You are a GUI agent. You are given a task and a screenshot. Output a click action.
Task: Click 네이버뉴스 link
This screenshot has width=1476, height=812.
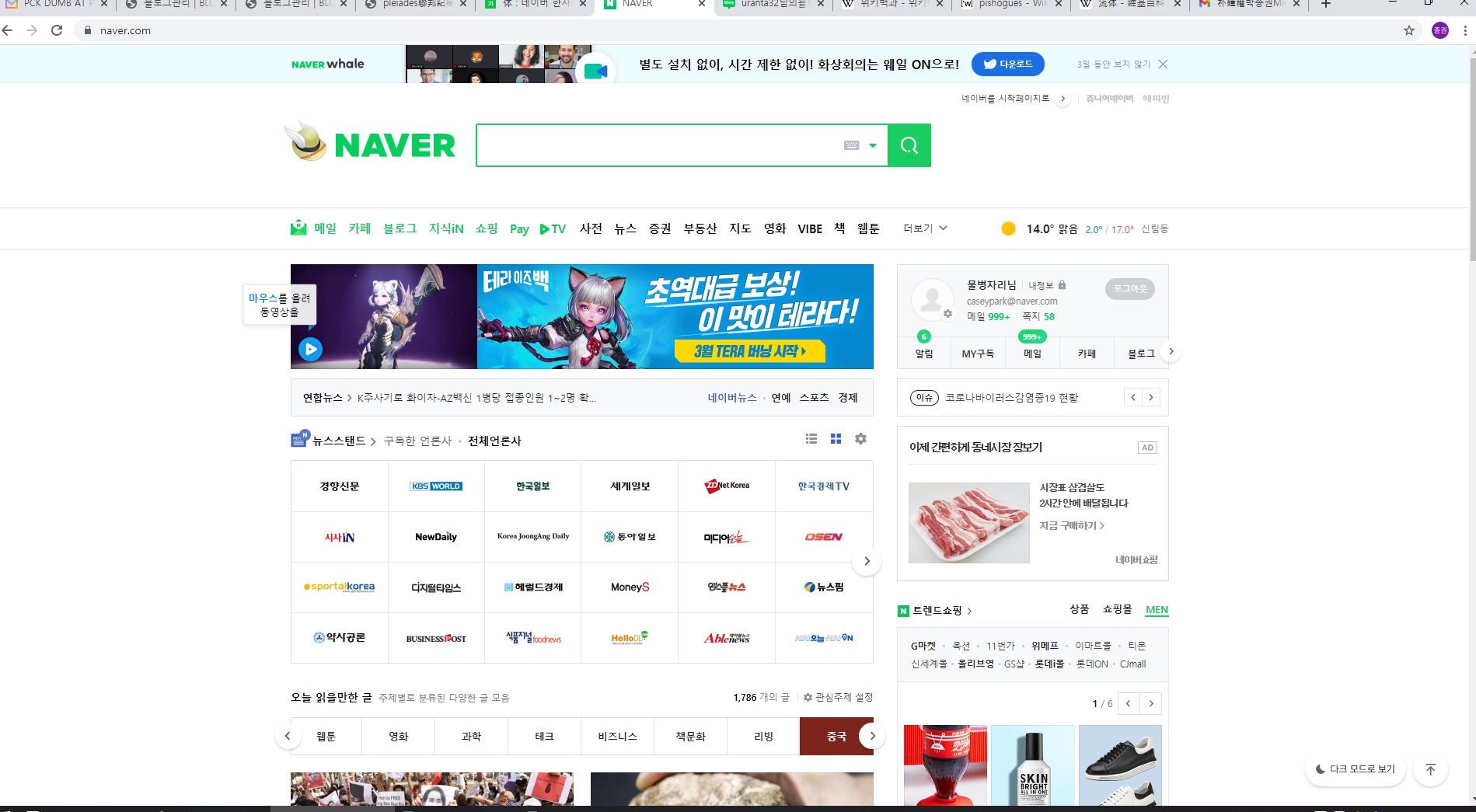coord(732,398)
